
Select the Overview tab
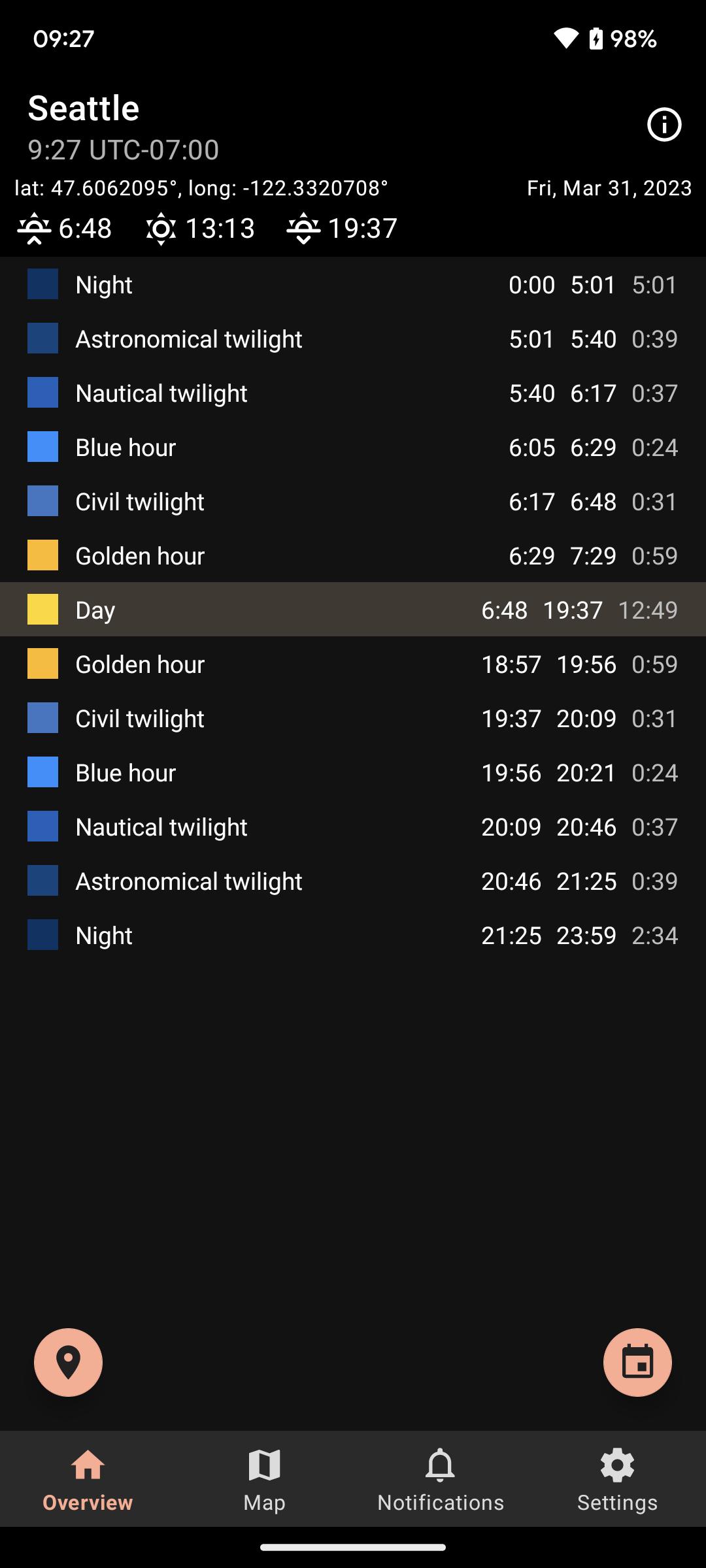[x=88, y=1479]
